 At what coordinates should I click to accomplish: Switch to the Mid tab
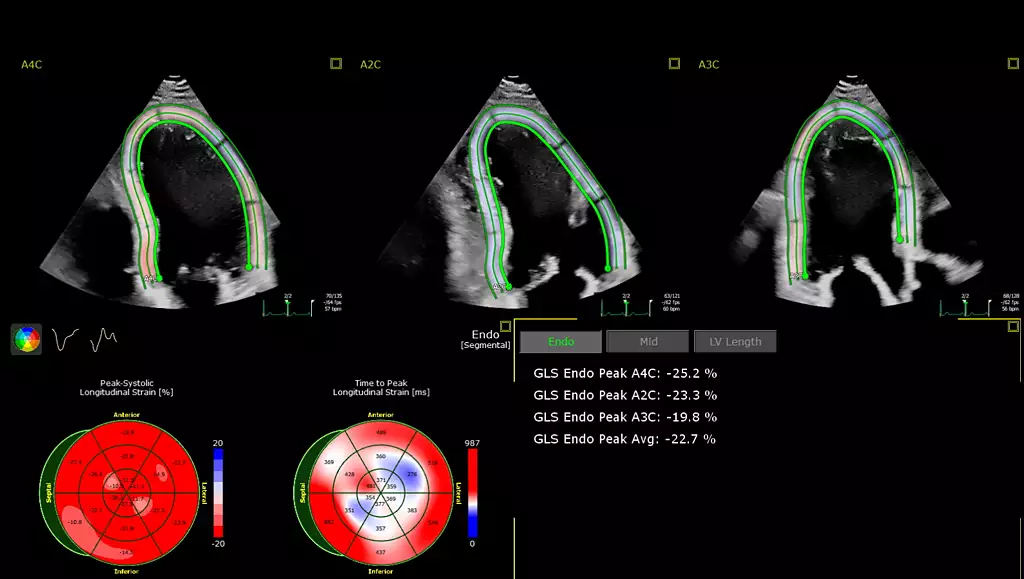[x=648, y=341]
